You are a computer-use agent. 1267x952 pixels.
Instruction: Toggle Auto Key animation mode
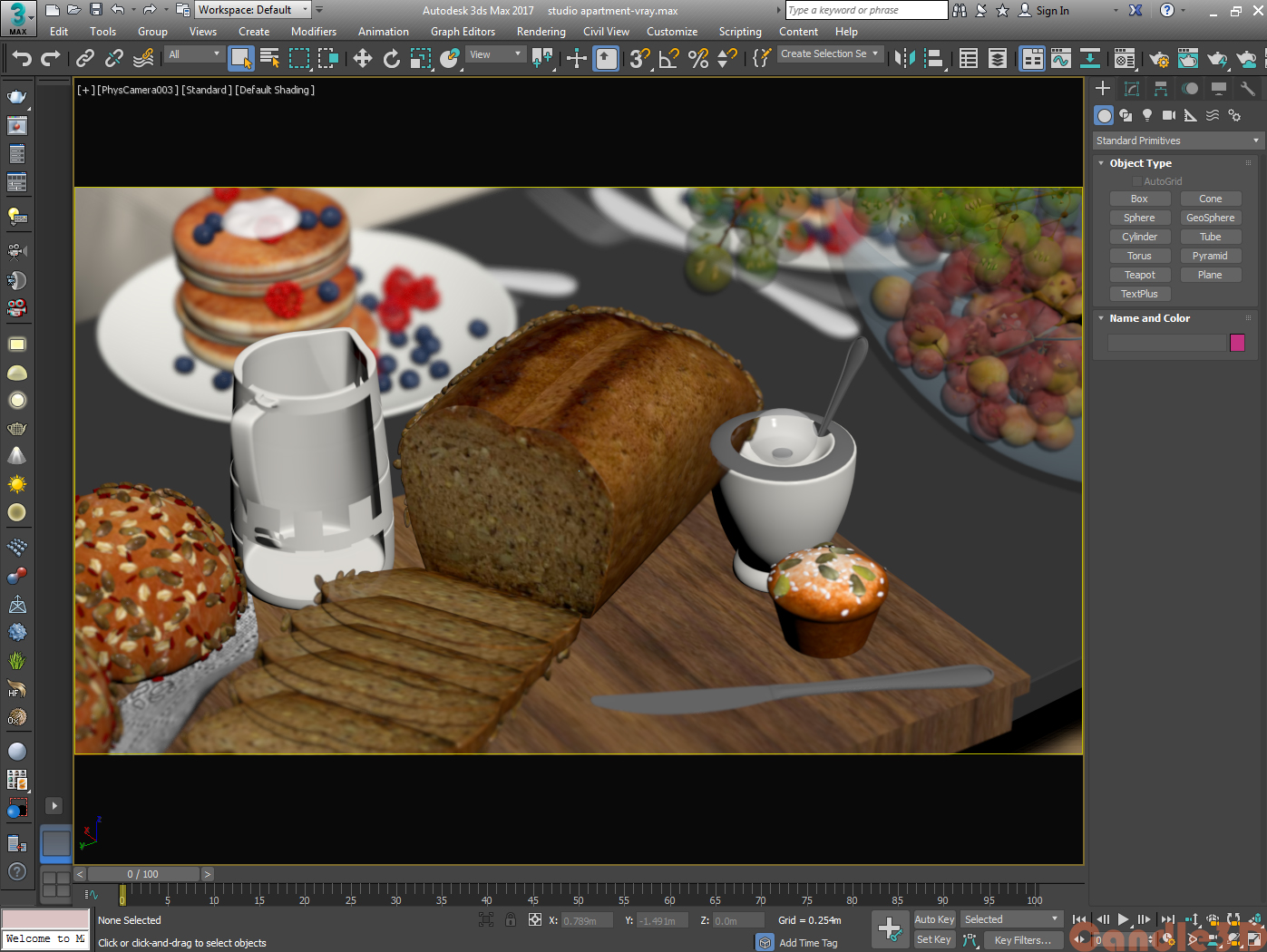tap(934, 919)
